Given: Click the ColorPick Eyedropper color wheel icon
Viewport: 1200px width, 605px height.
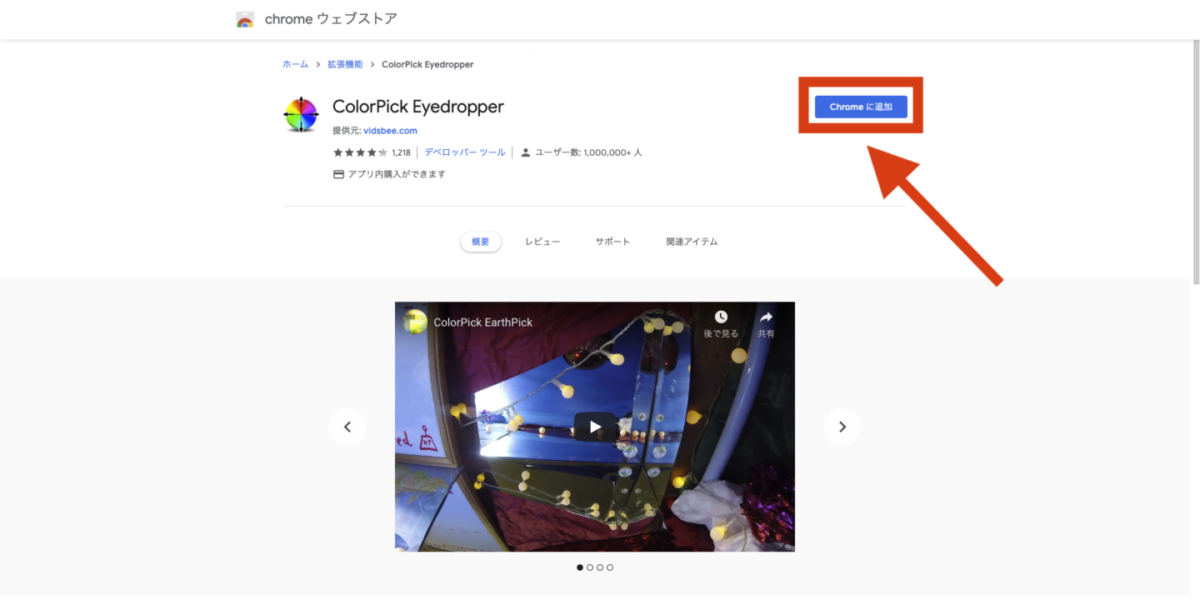Looking at the screenshot, I should 301,115.
